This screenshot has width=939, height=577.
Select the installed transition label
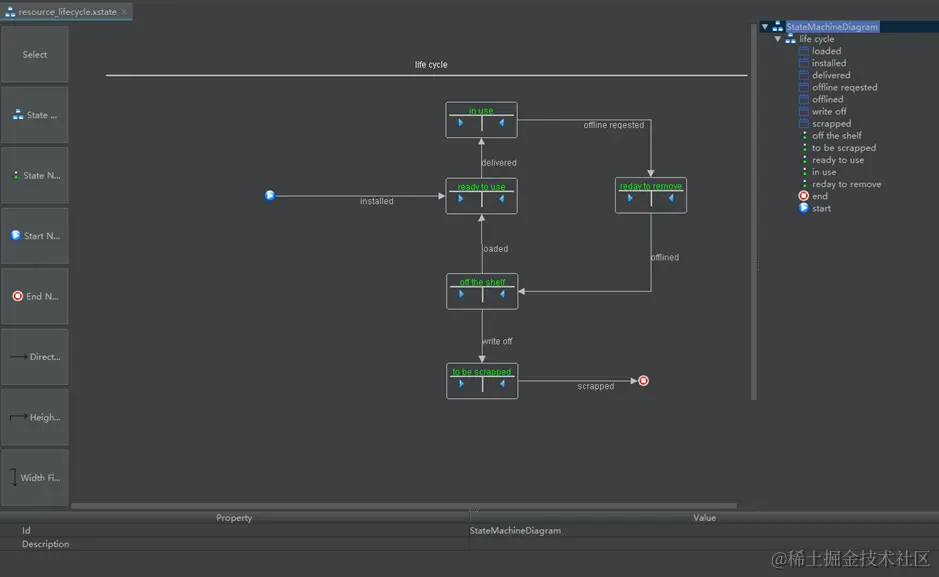point(377,201)
